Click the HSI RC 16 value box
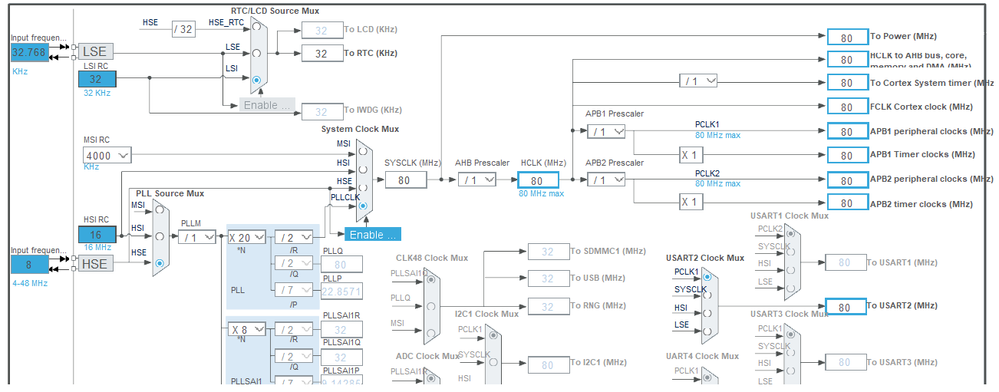Viewport: 999px width, 392px height. 97,235
